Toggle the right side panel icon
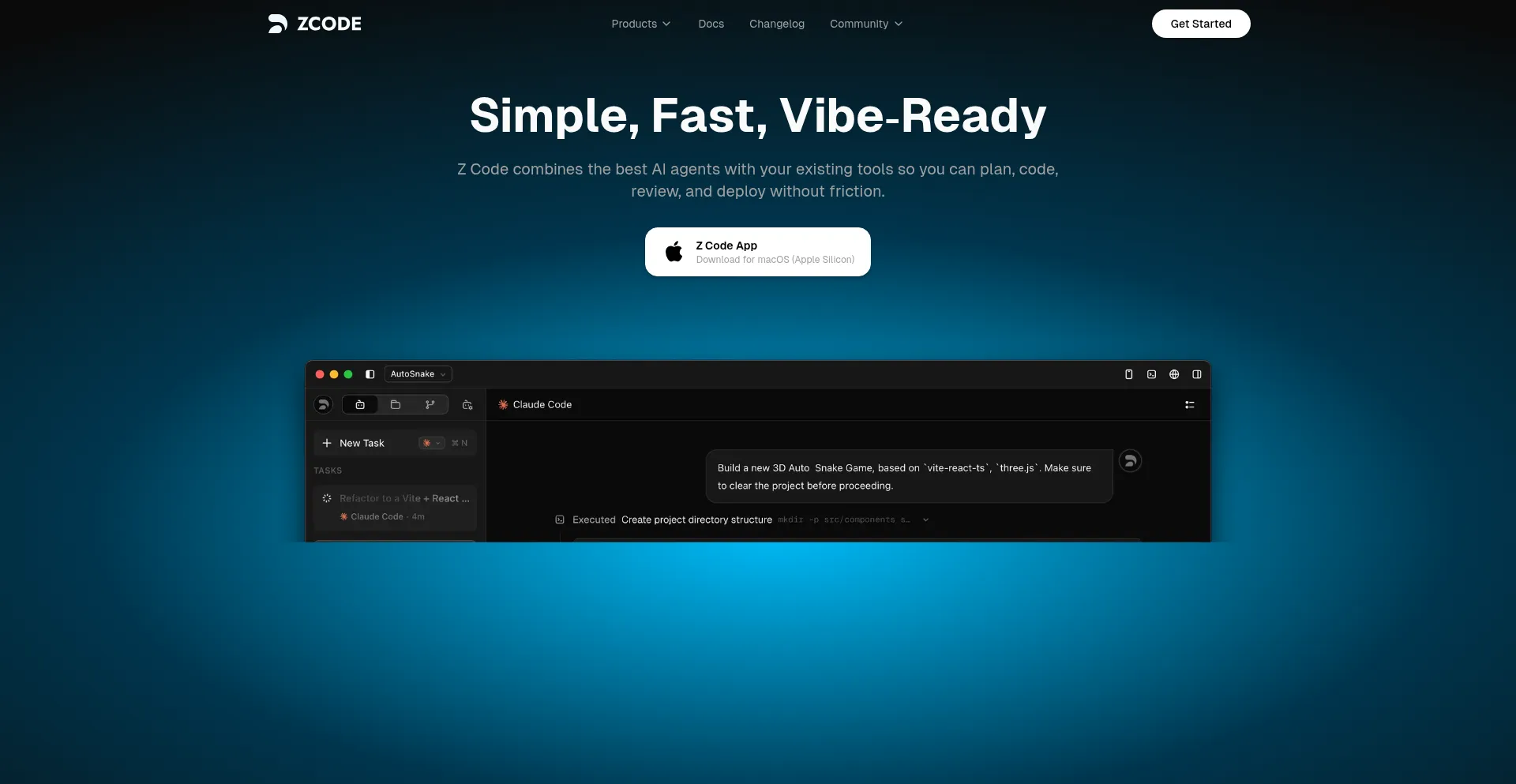The width and height of the screenshot is (1516, 784). click(x=1197, y=374)
